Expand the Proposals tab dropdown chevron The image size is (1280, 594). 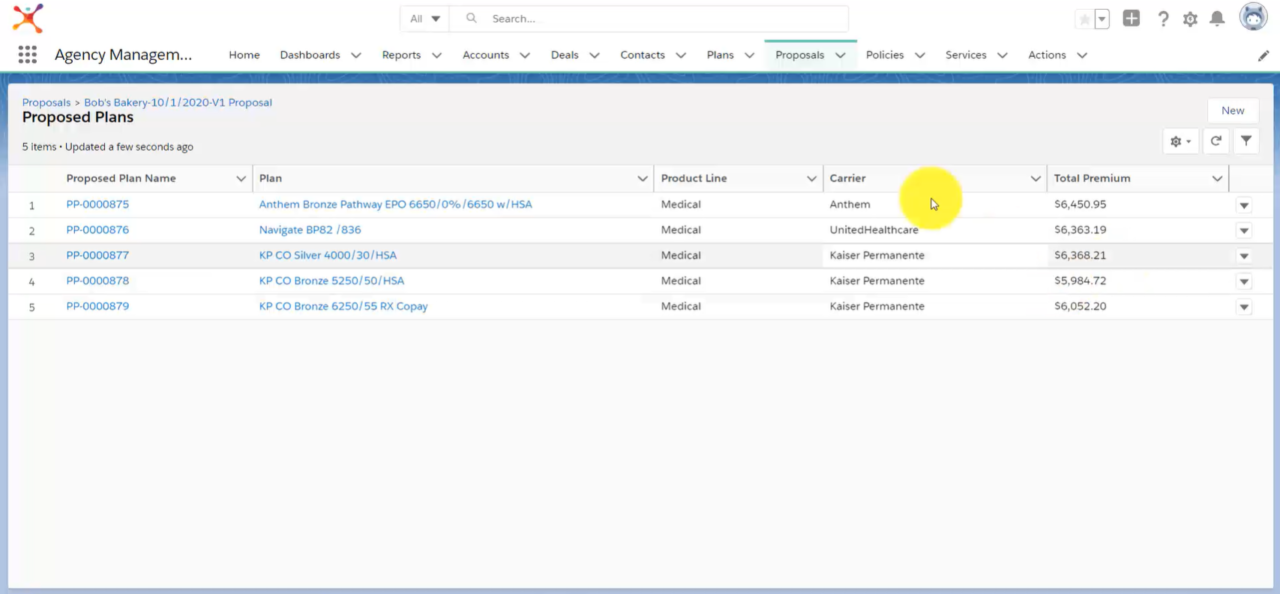pos(840,55)
